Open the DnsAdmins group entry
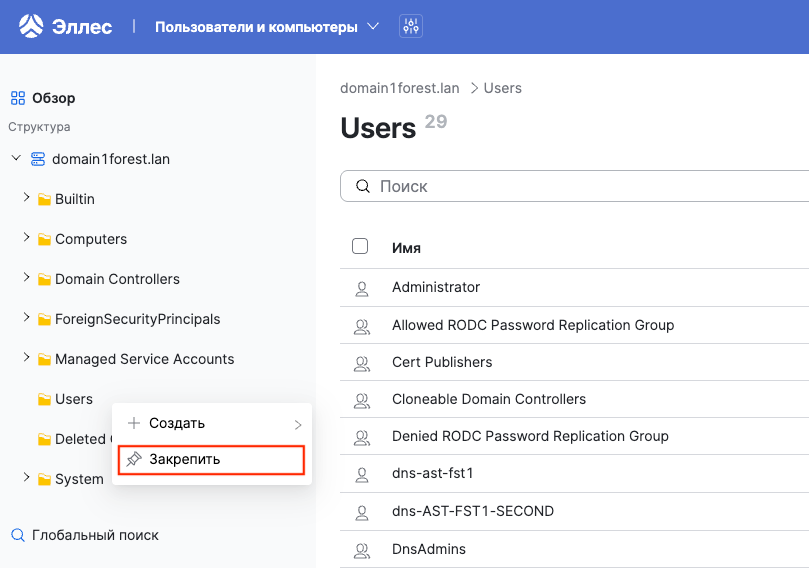The image size is (809, 568). pyautogui.click(x=429, y=549)
